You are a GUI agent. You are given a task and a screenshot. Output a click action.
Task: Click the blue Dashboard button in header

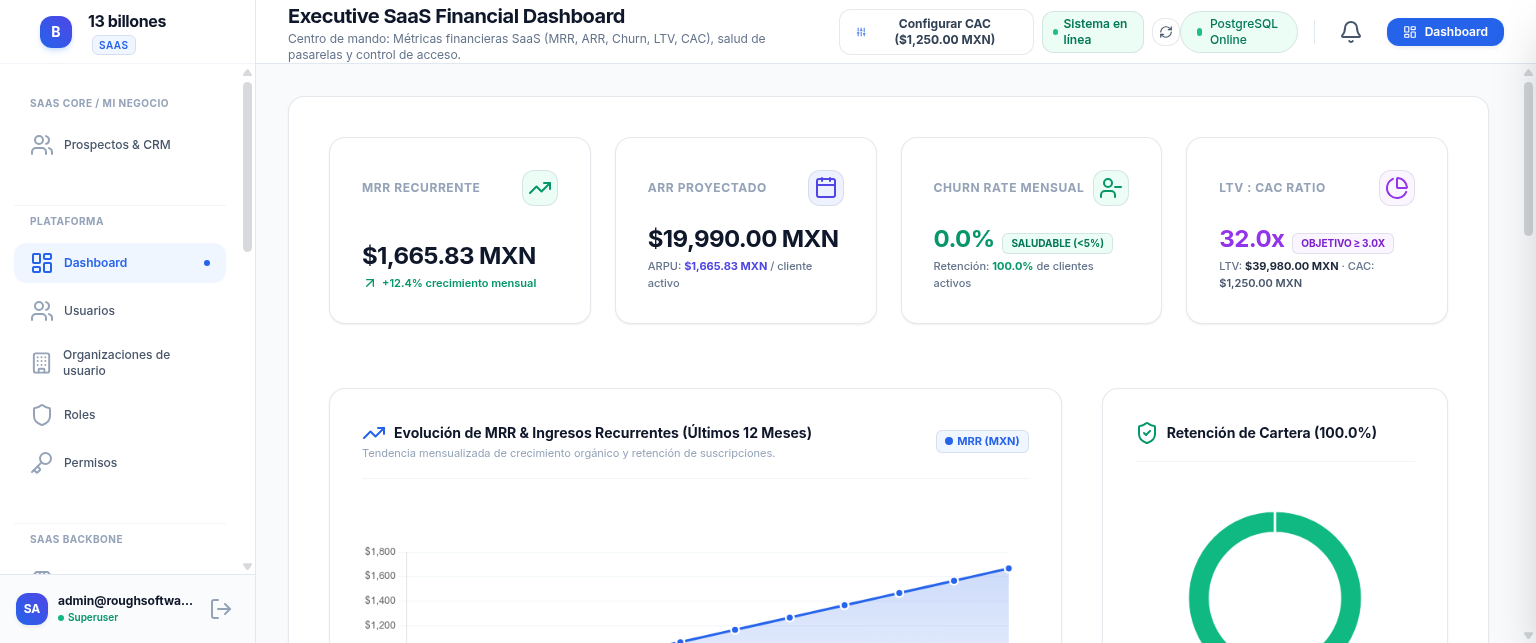[1445, 32]
